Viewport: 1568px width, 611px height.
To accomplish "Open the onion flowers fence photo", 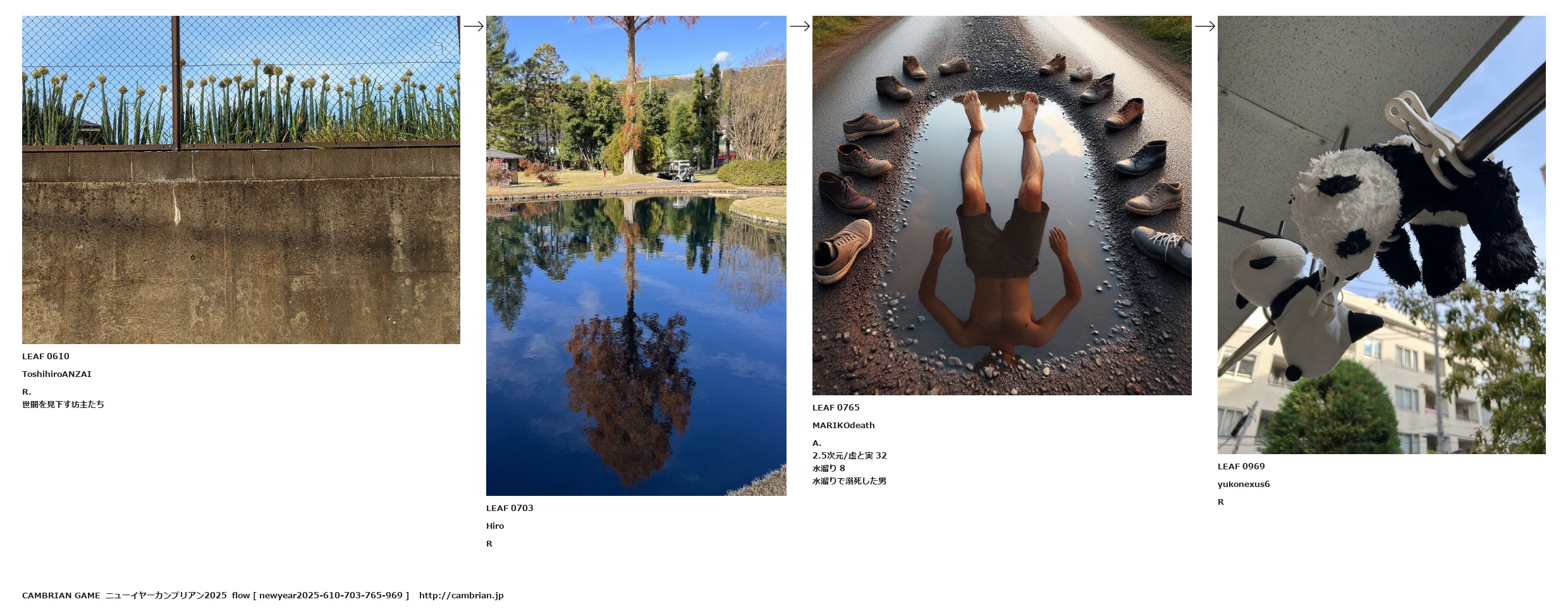I will click(x=241, y=180).
